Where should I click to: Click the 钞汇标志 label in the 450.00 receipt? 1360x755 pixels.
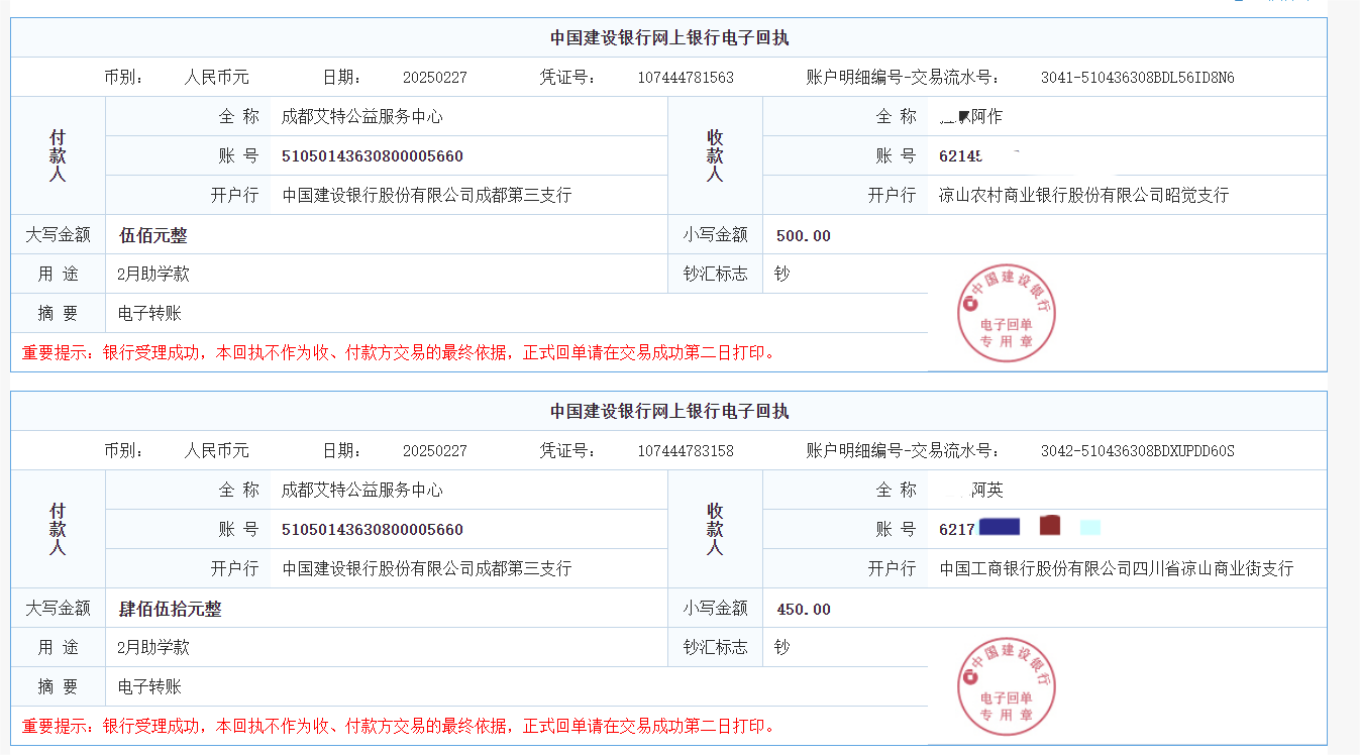(715, 647)
